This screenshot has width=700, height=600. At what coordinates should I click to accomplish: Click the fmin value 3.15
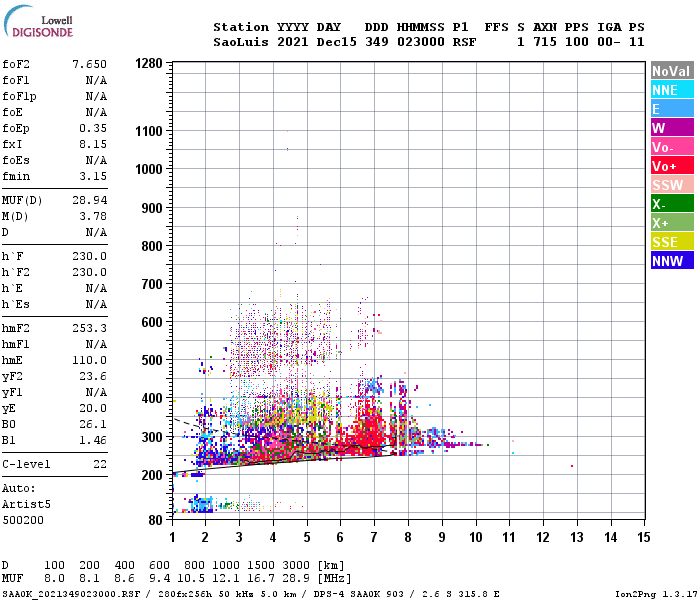click(93, 176)
